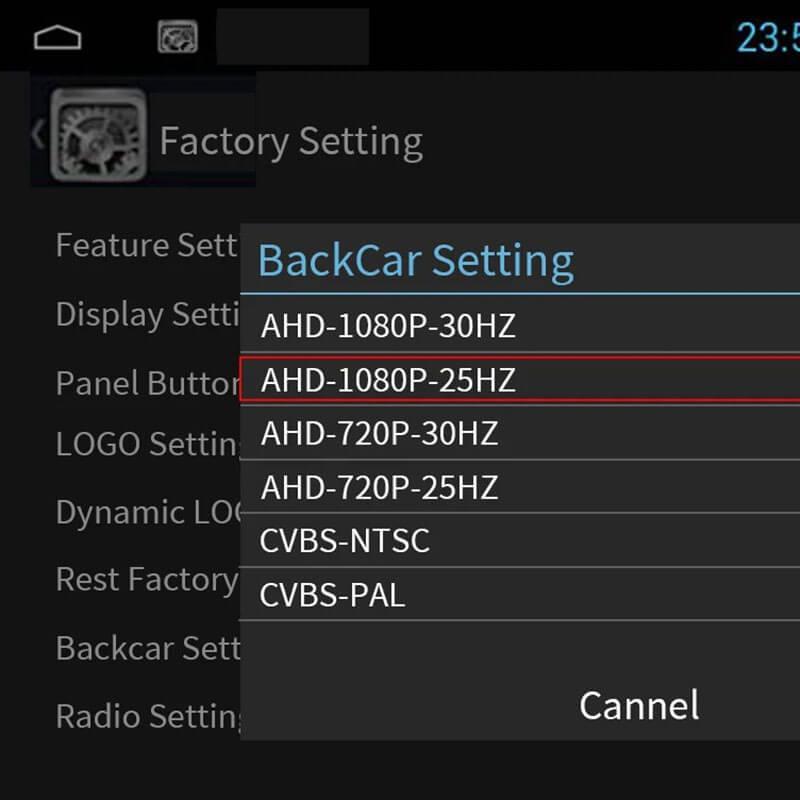Tap Rest Factory option
This screenshot has height=800, width=800.
pyautogui.click(x=146, y=579)
